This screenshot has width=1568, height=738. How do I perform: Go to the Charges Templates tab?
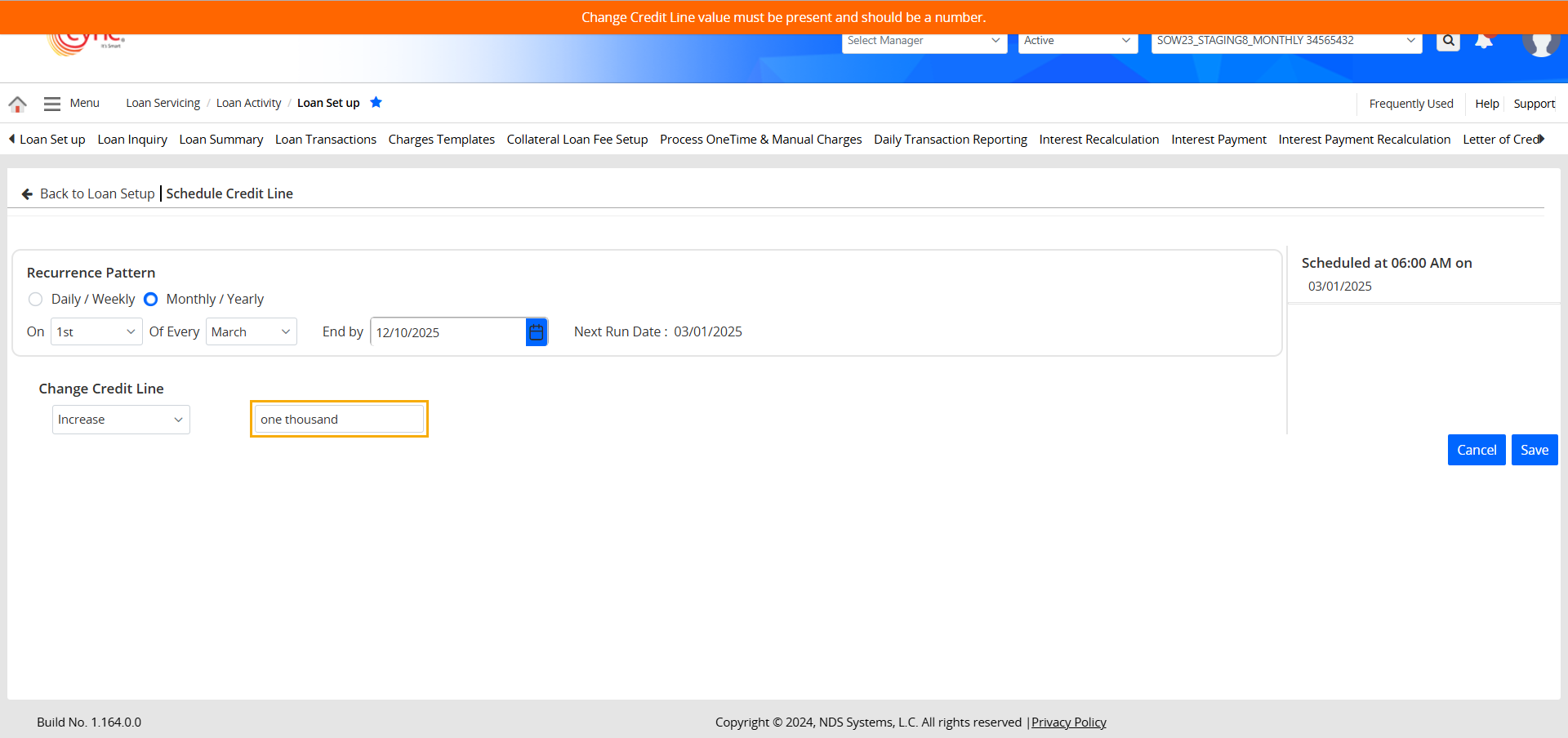pos(441,140)
